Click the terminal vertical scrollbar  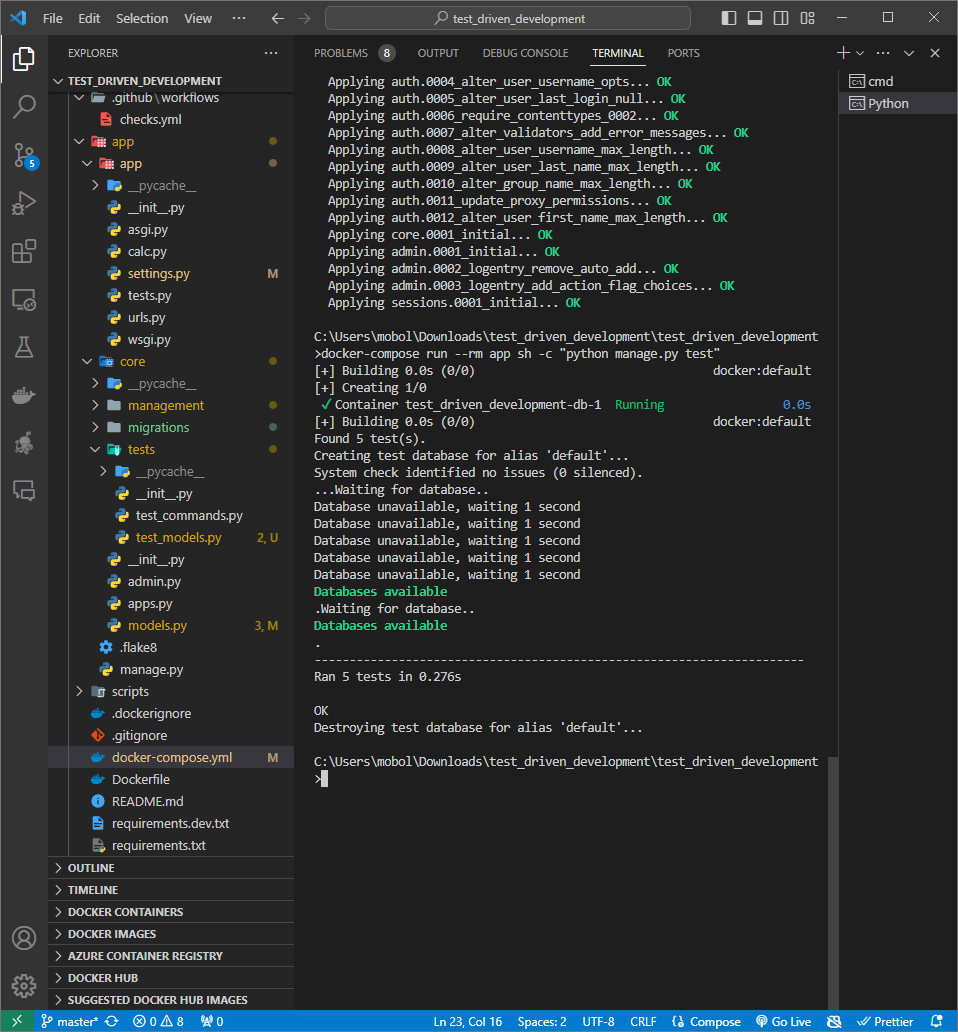point(833,882)
